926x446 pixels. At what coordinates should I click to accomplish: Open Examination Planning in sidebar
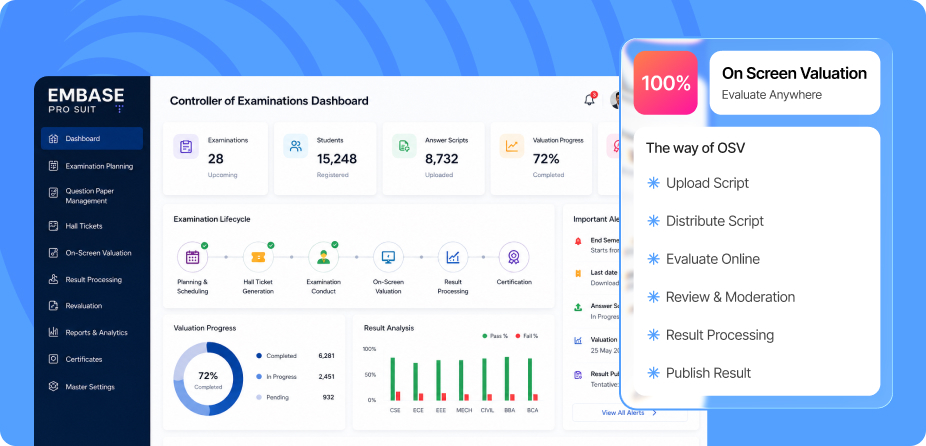(92, 166)
